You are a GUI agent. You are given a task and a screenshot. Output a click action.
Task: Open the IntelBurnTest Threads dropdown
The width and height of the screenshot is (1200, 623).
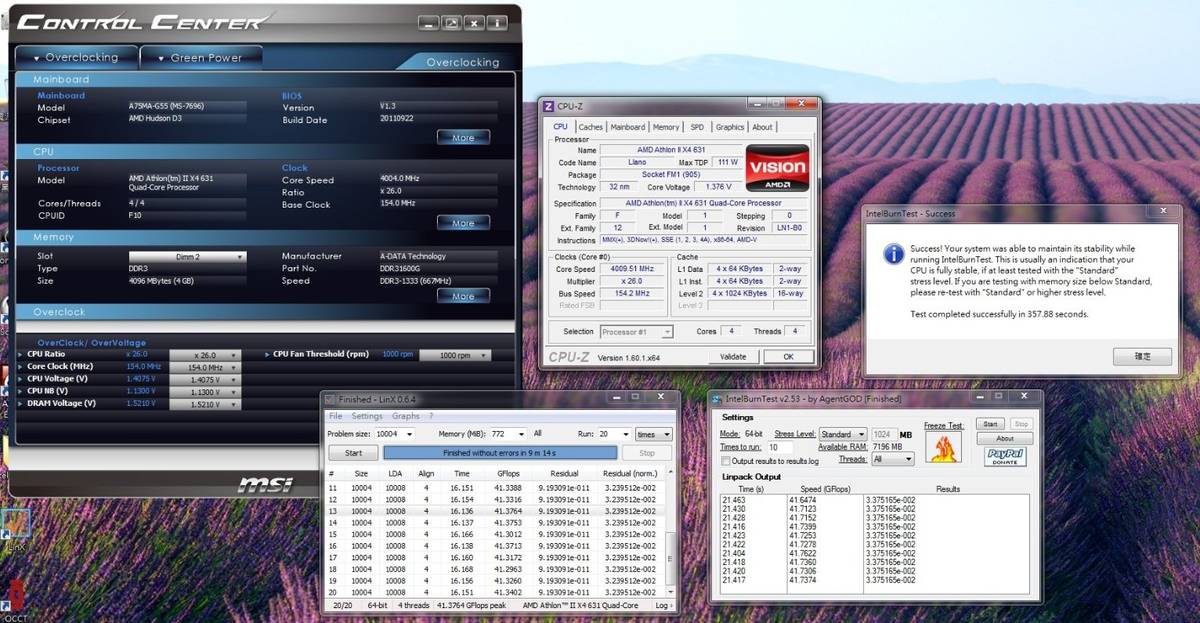[x=892, y=459]
